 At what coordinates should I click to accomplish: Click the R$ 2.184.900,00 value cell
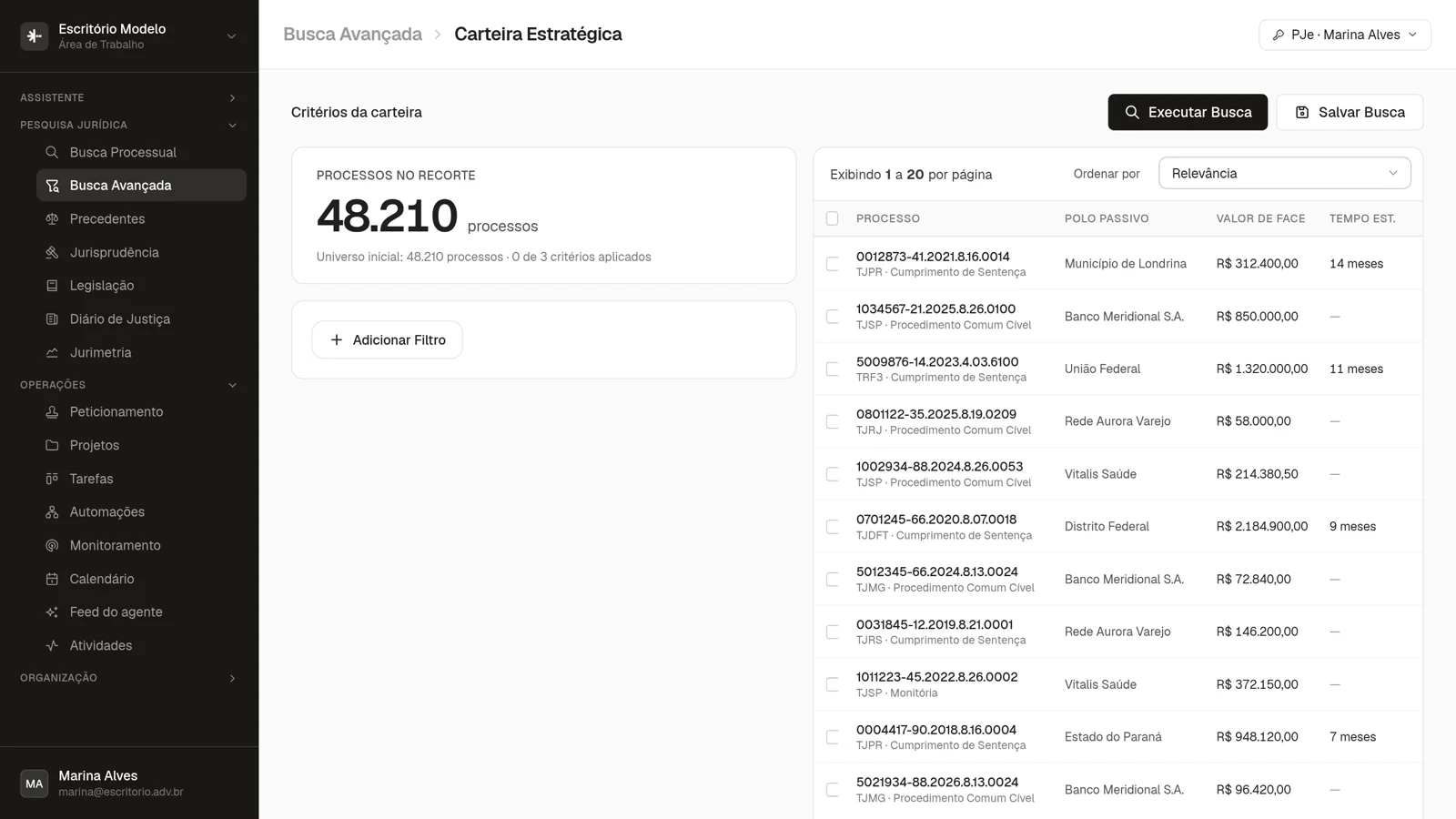pyautogui.click(x=1262, y=527)
